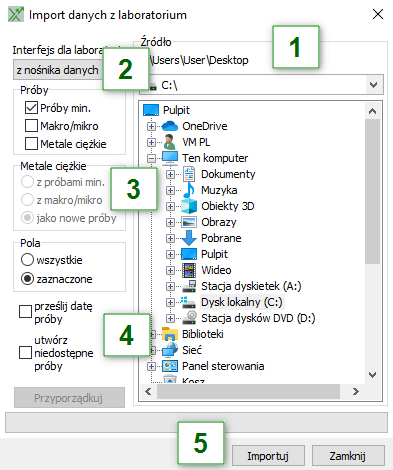The image size is (393, 470).
Task: Expand the Pobrane tree node
Action: [x=170, y=238]
